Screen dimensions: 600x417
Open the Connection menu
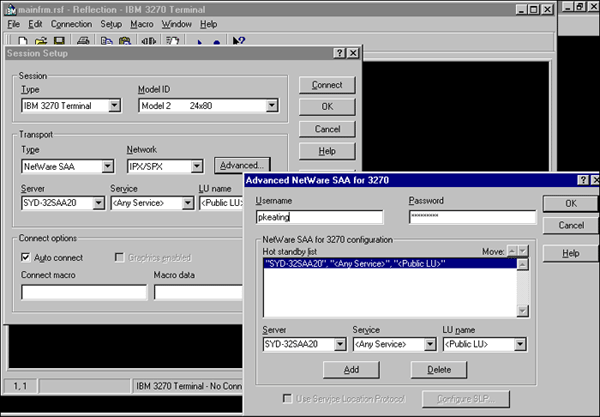tap(71, 24)
